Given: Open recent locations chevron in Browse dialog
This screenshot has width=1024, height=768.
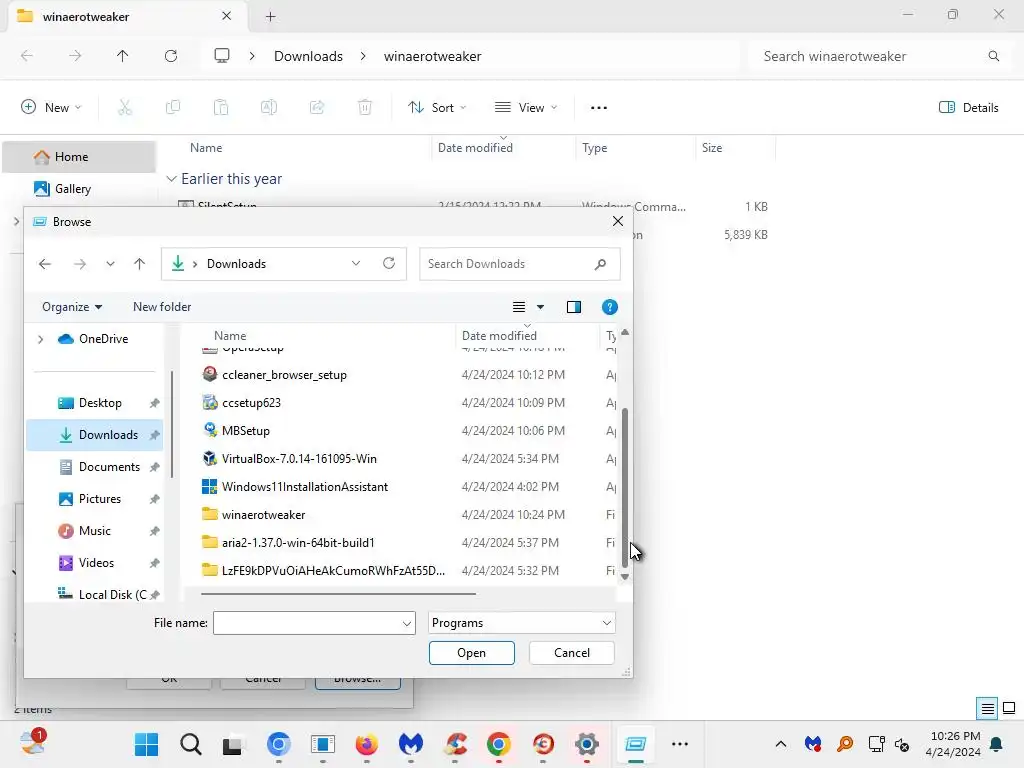Looking at the screenshot, I should [110, 264].
